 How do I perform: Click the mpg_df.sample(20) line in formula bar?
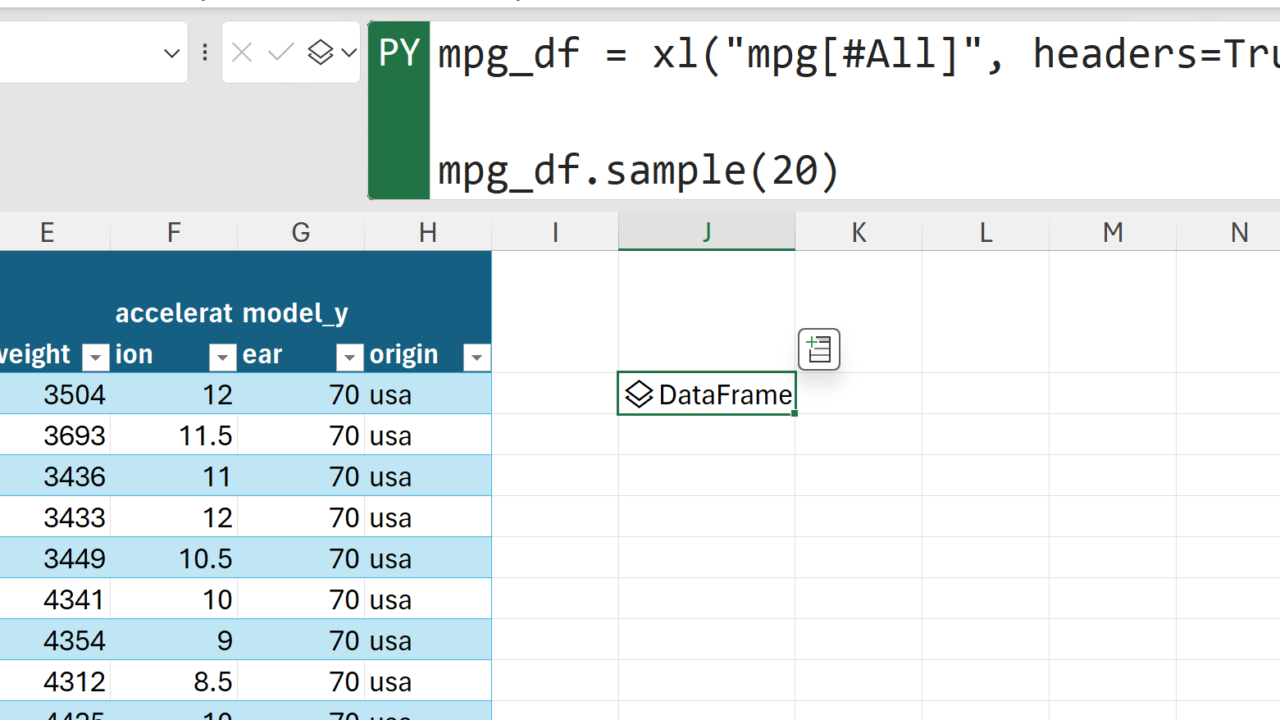click(x=639, y=170)
